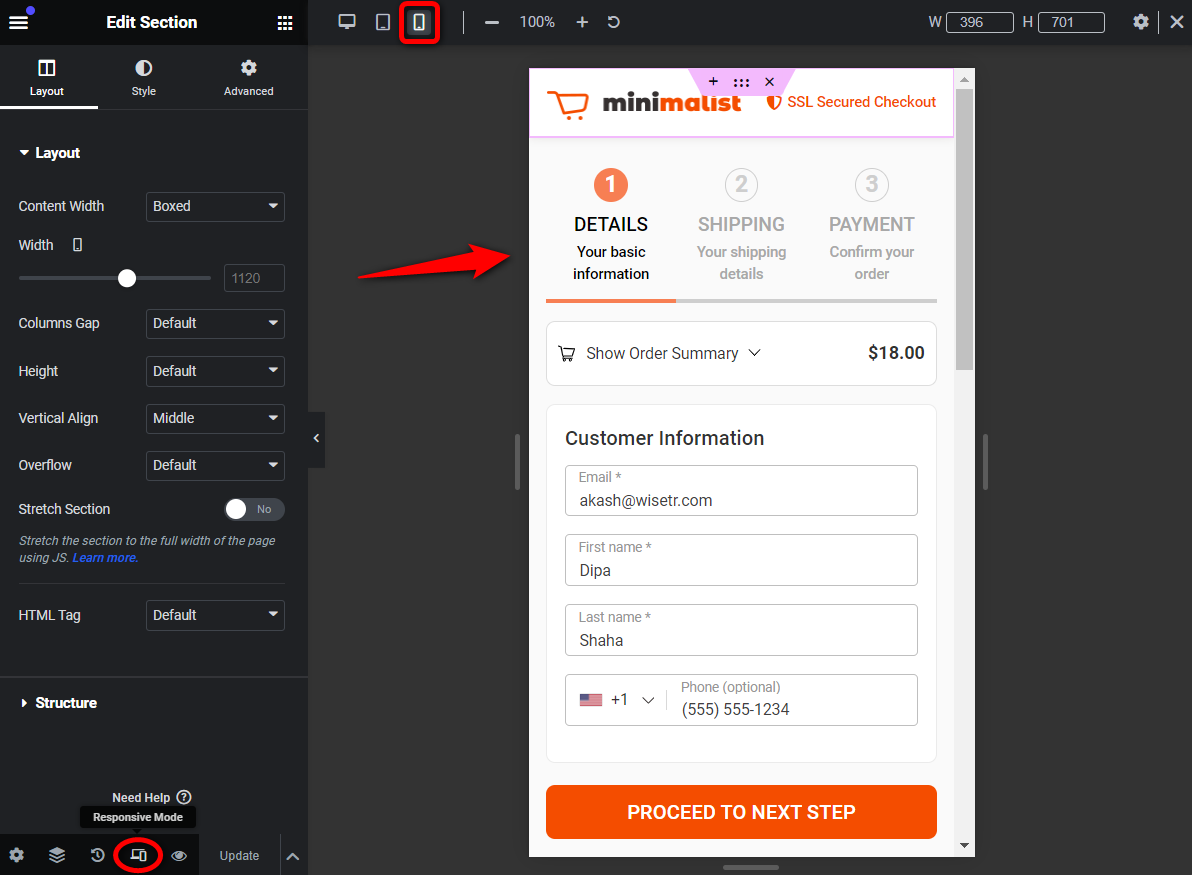Click Proceed to Next Step button
This screenshot has height=875, width=1192.
click(x=741, y=812)
